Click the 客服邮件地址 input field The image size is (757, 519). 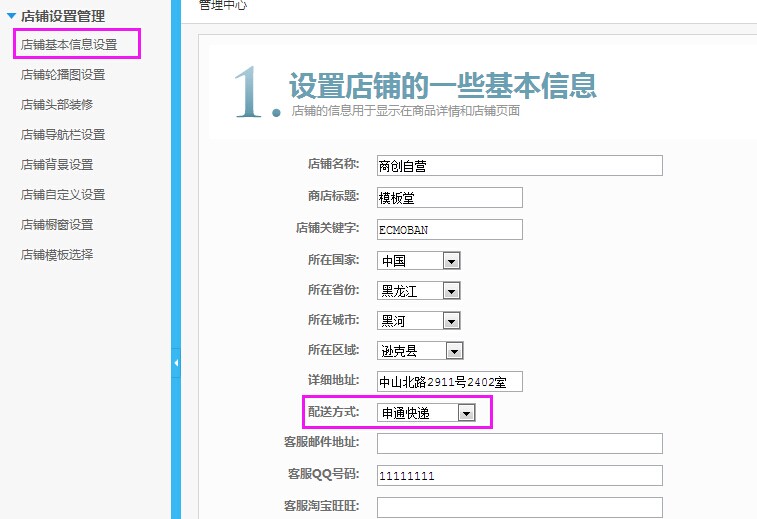click(x=519, y=443)
